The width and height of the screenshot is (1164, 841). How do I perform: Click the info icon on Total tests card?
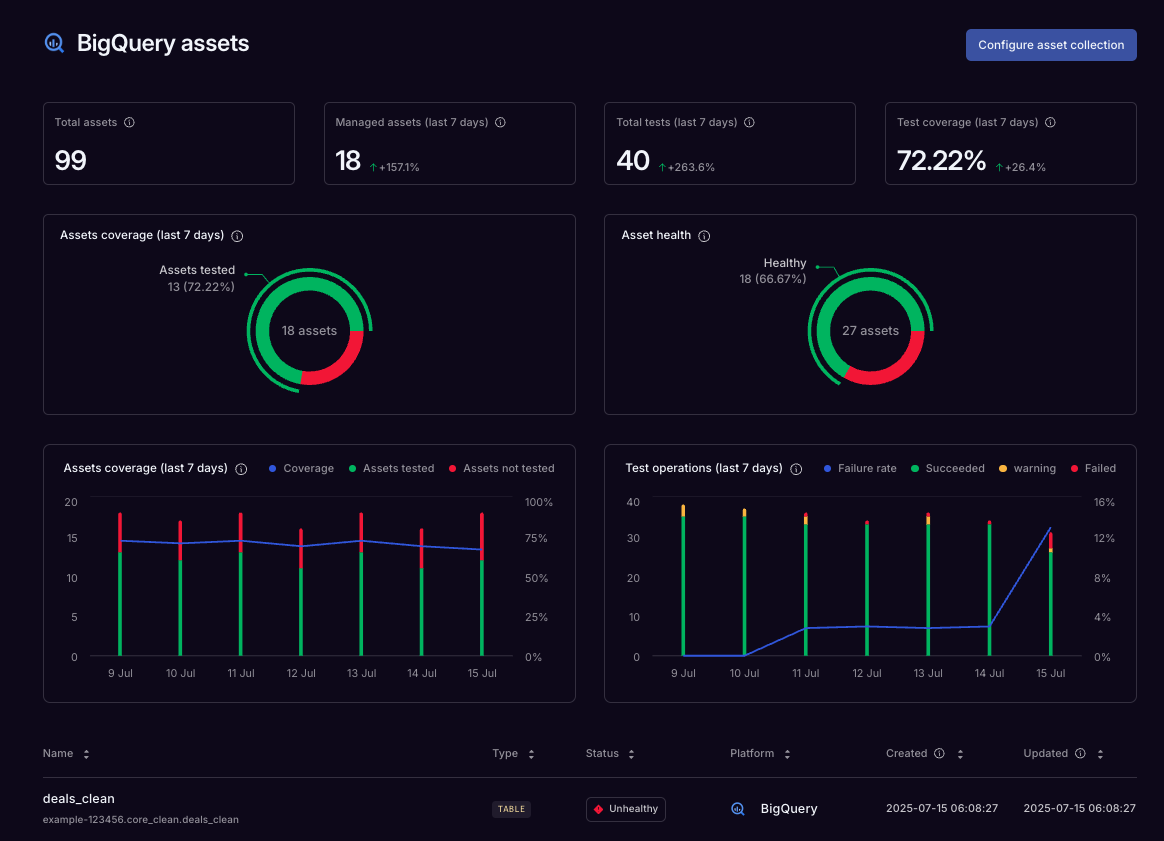[749, 122]
